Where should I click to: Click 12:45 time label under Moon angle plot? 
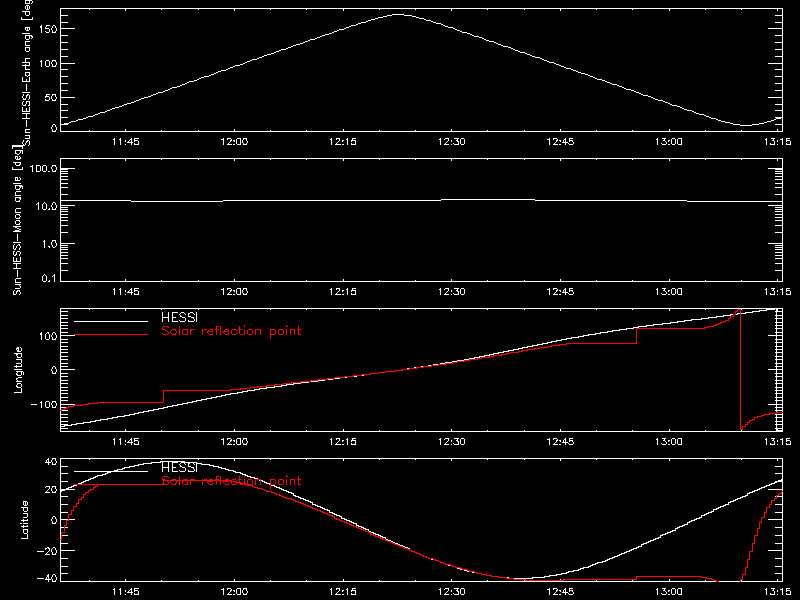(560, 291)
